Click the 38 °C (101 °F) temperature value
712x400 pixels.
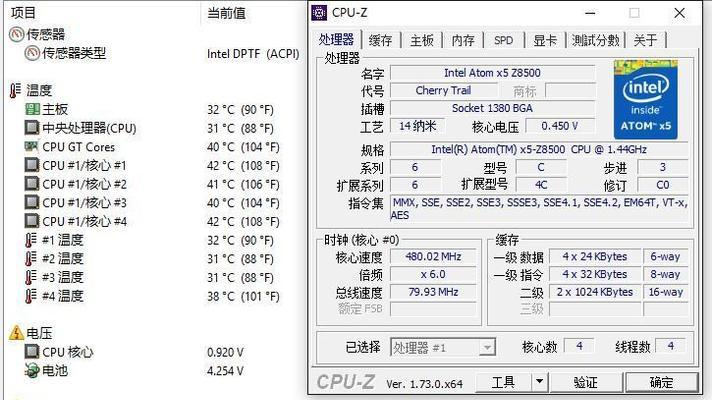click(x=243, y=296)
